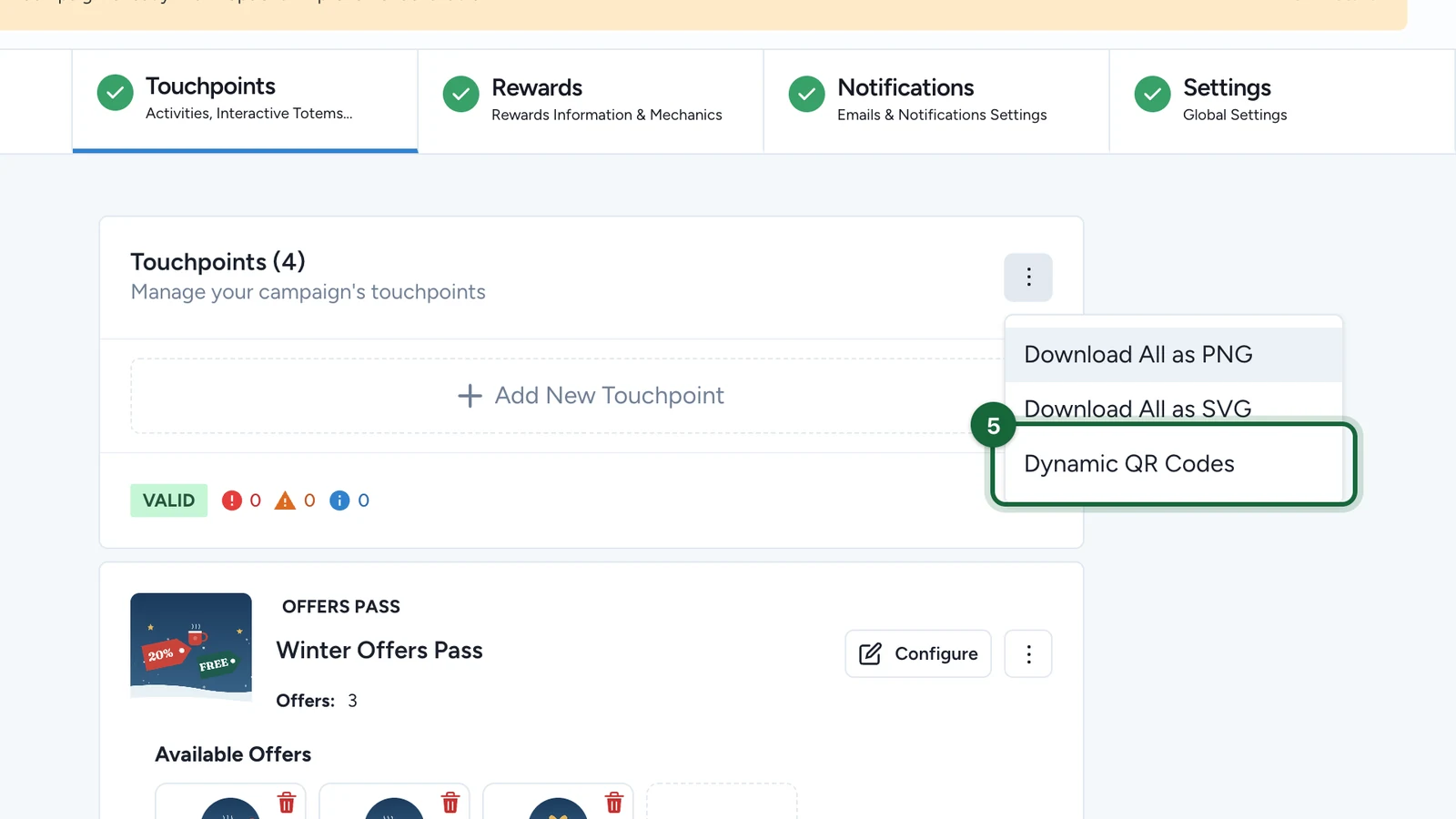This screenshot has width=1456, height=819.
Task: Delete the first available offer card
Action: 287,802
